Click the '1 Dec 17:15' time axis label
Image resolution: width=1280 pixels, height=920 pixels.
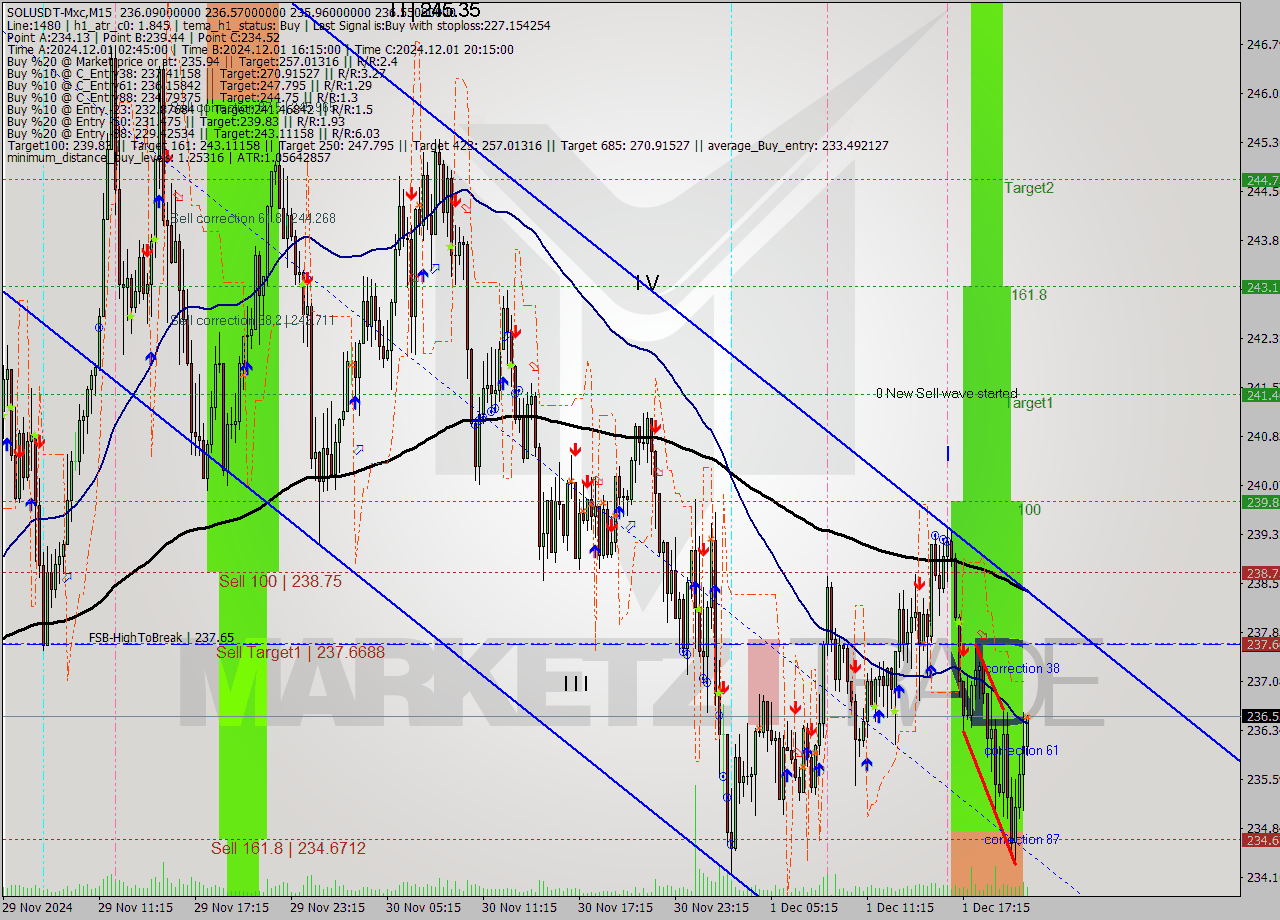pyautogui.click(x=996, y=908)
